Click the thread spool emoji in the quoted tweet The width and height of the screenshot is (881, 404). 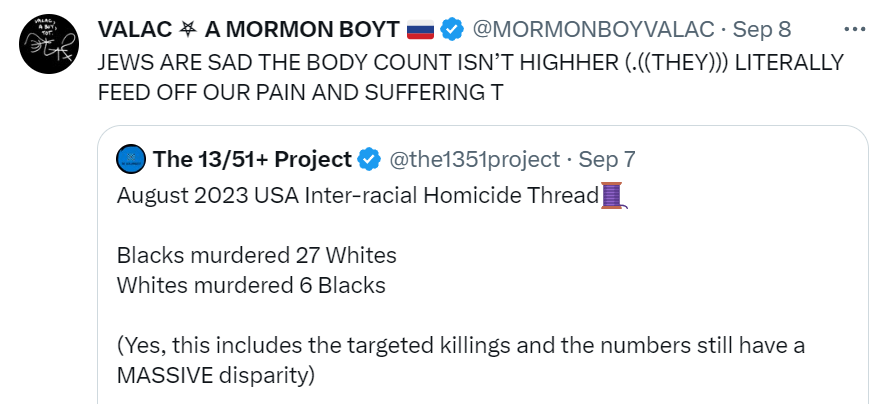(x=614, y=196)
